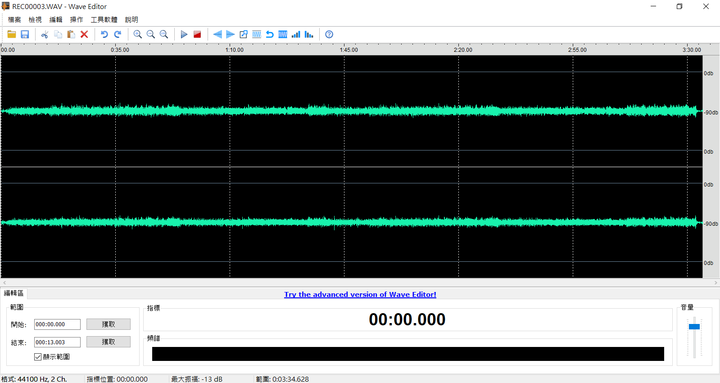Stop playback with the red square button
Screen dimensions: 720x383
197,34
